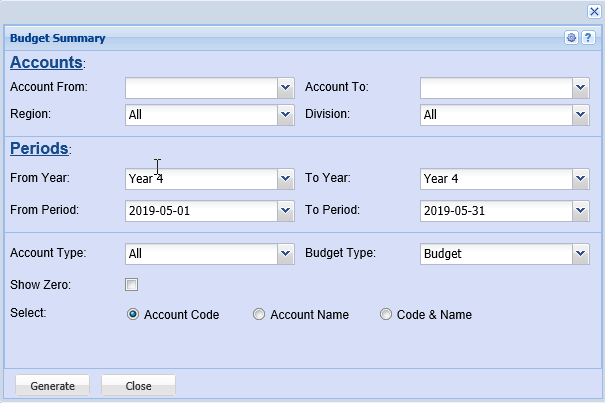Expand the Account From dropdown

click(x=286, y=88)
